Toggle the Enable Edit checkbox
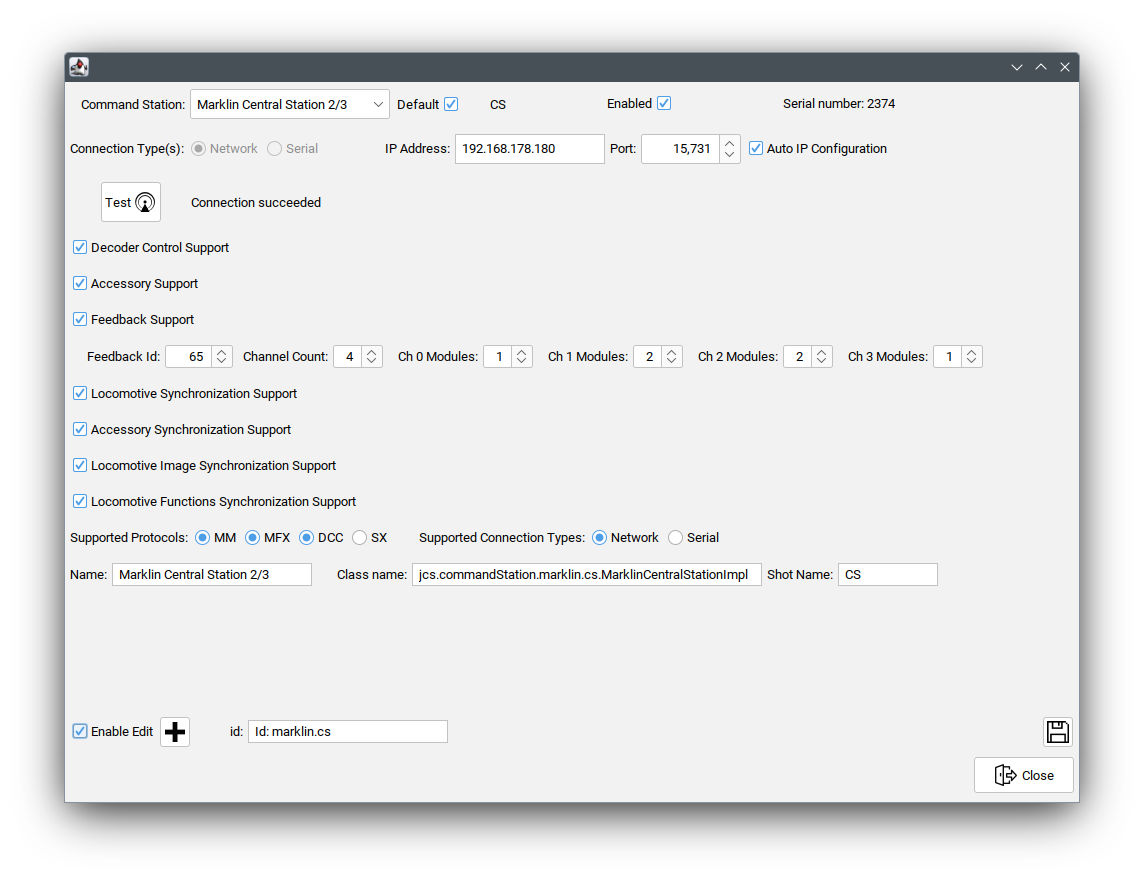 tap(80, 731)
